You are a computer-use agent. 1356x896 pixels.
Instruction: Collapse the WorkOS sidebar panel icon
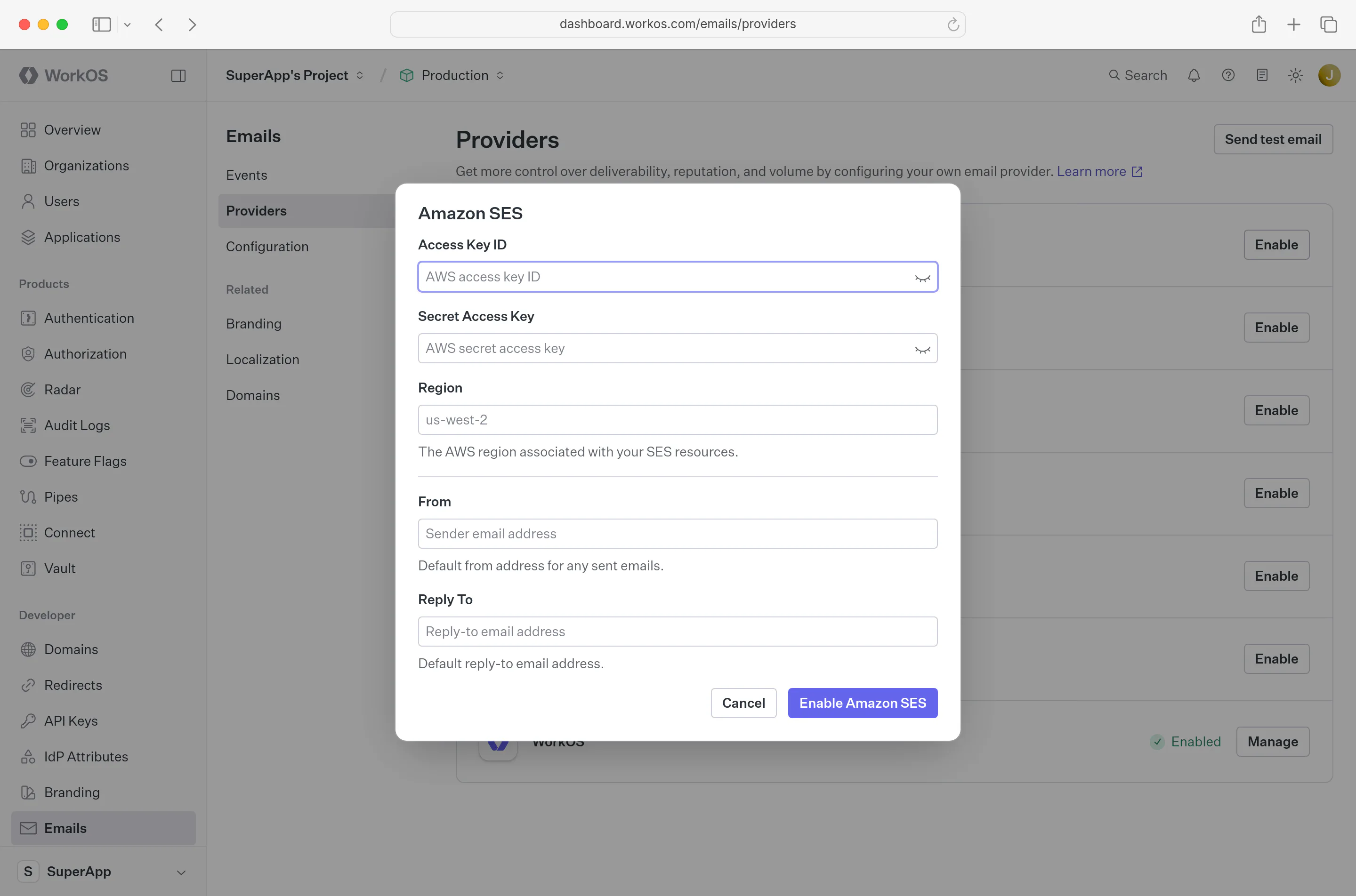(x=178, y=75)
